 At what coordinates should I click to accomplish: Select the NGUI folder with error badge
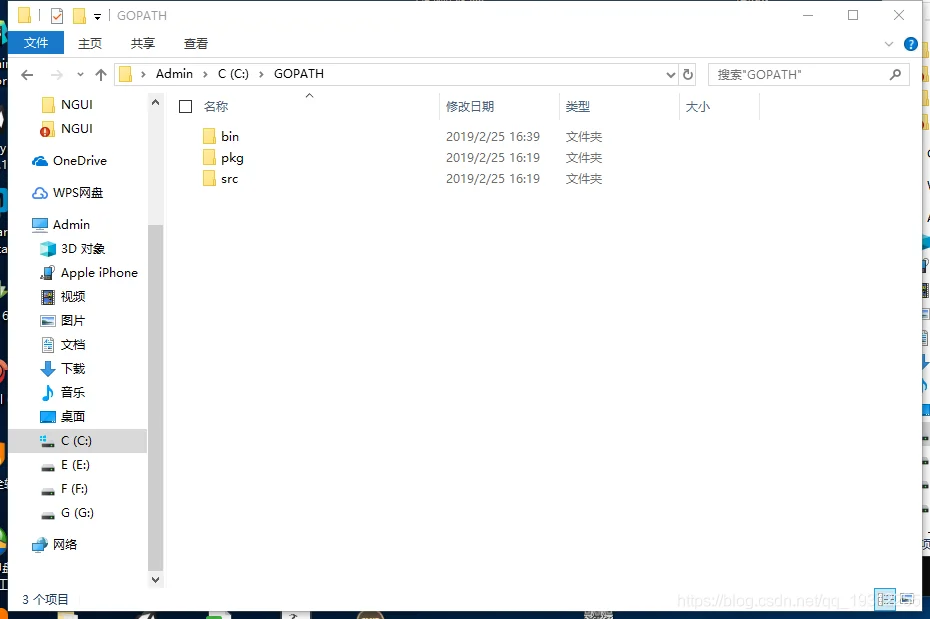point(68,129)
